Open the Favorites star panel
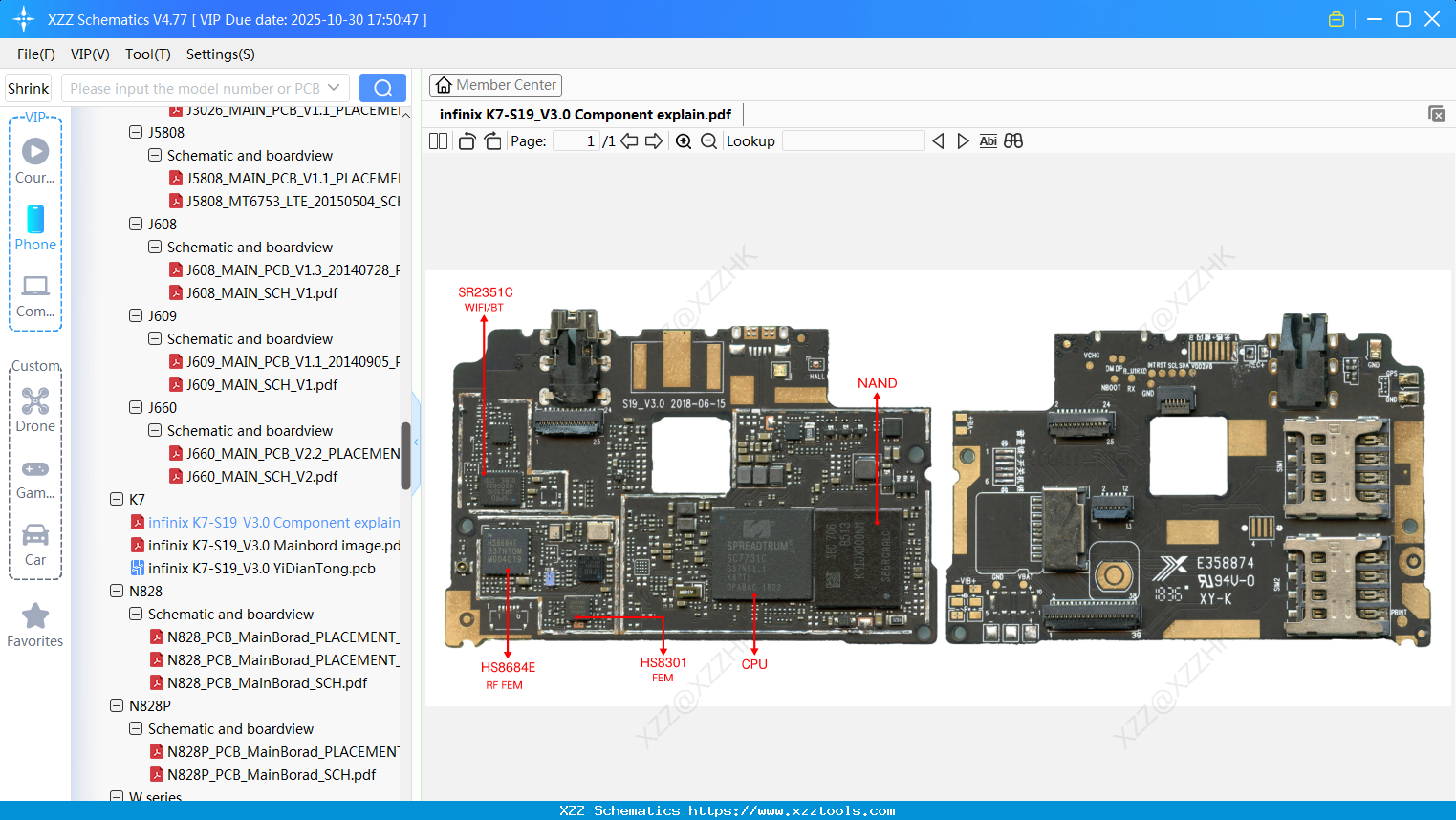This screenshot has height=820, width=1456. (35, 616)
